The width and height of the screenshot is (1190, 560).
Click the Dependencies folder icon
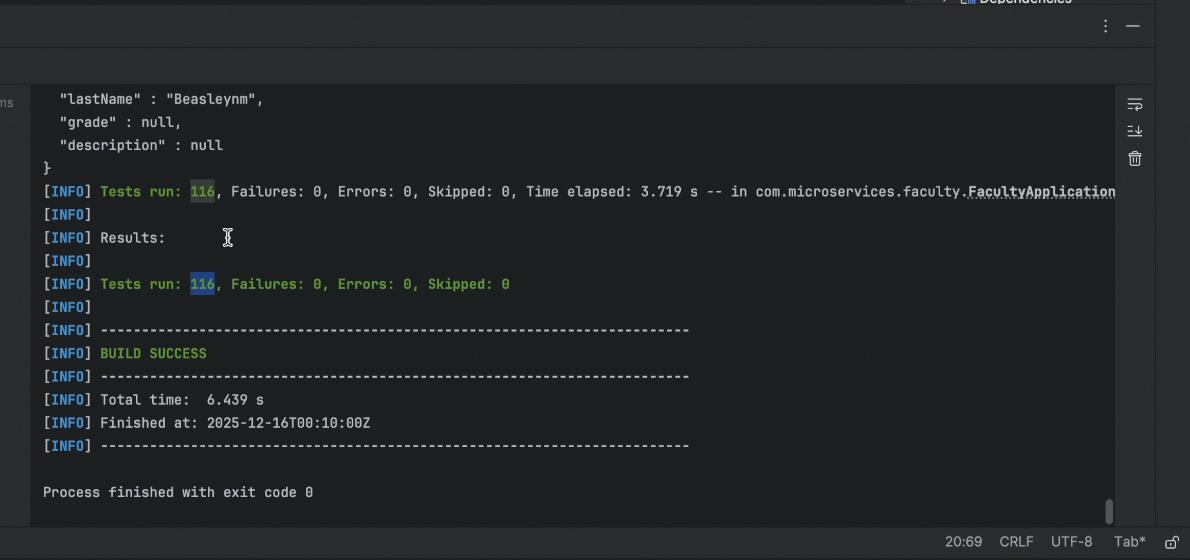pyautogui.click(x=967, y=2)
